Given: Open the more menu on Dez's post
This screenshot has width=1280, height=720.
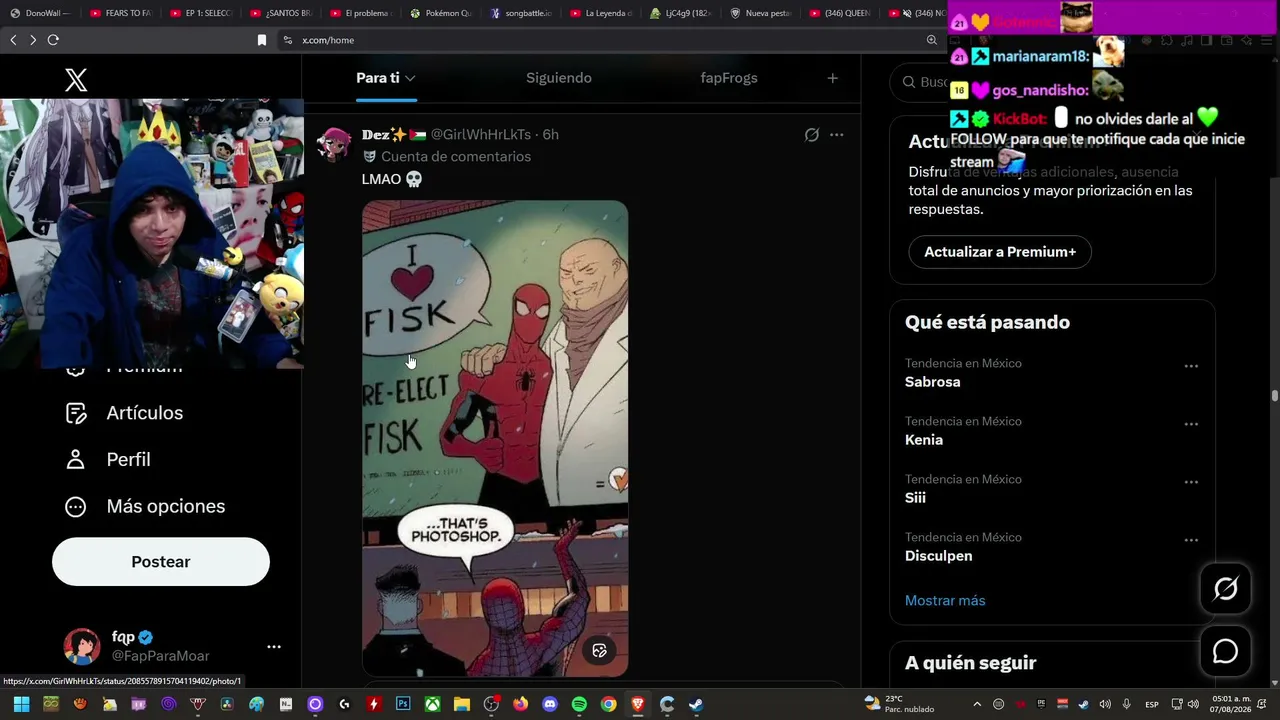Looking at the screenshot, I should pos(837,135).
